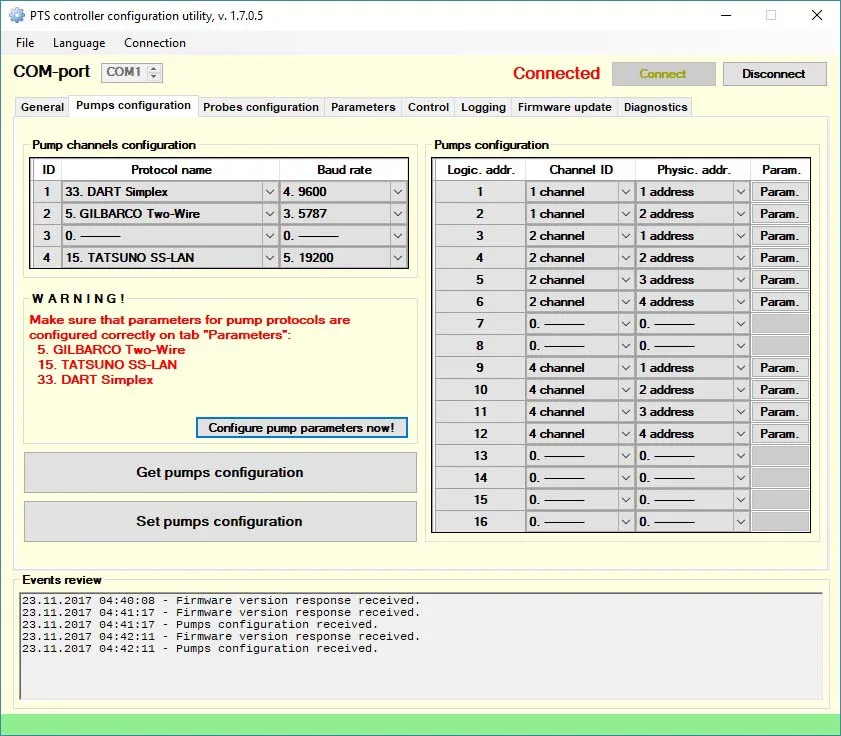Expand GILBARCO Two-Wire protocol dropdown
This screenshot has height=736, width=841.
(x=268, y=214)
